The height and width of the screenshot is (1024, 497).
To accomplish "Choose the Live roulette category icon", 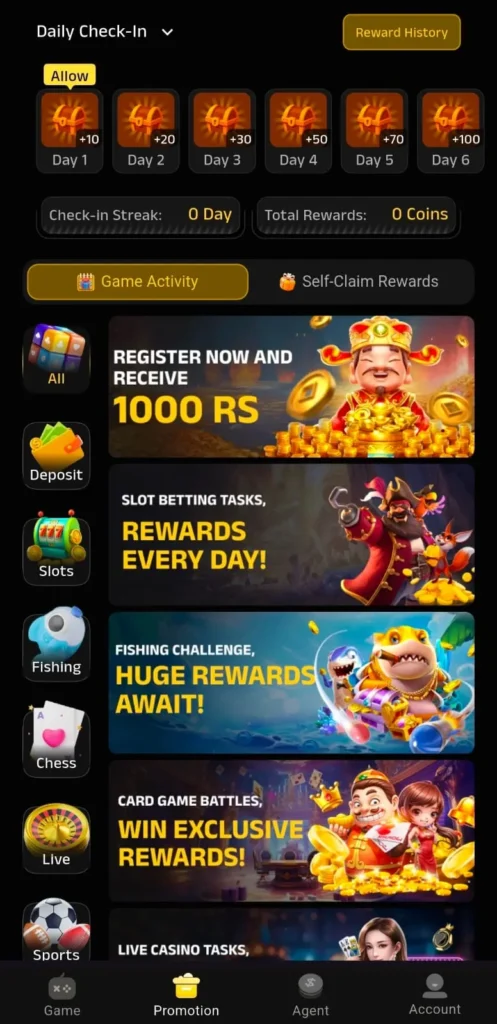I will (x=56, y=839).
